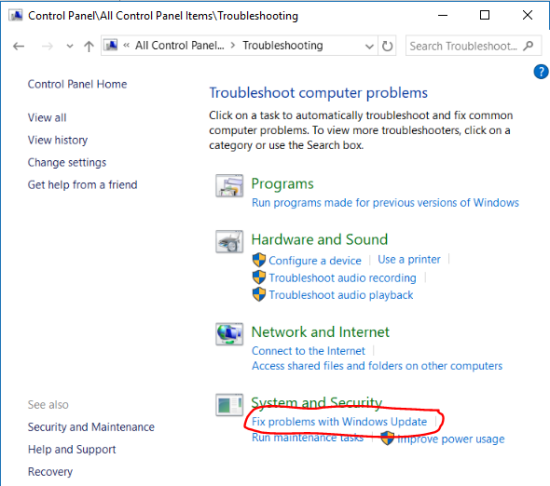Click the Search Troubleshooting input field
Viewport: 550px width, 486px height.
pyautogui.click(x=474, y=46)
